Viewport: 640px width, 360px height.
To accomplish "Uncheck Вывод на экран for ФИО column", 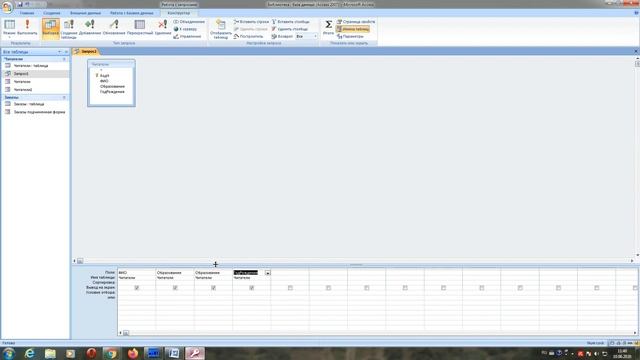I will click(137, 288).
